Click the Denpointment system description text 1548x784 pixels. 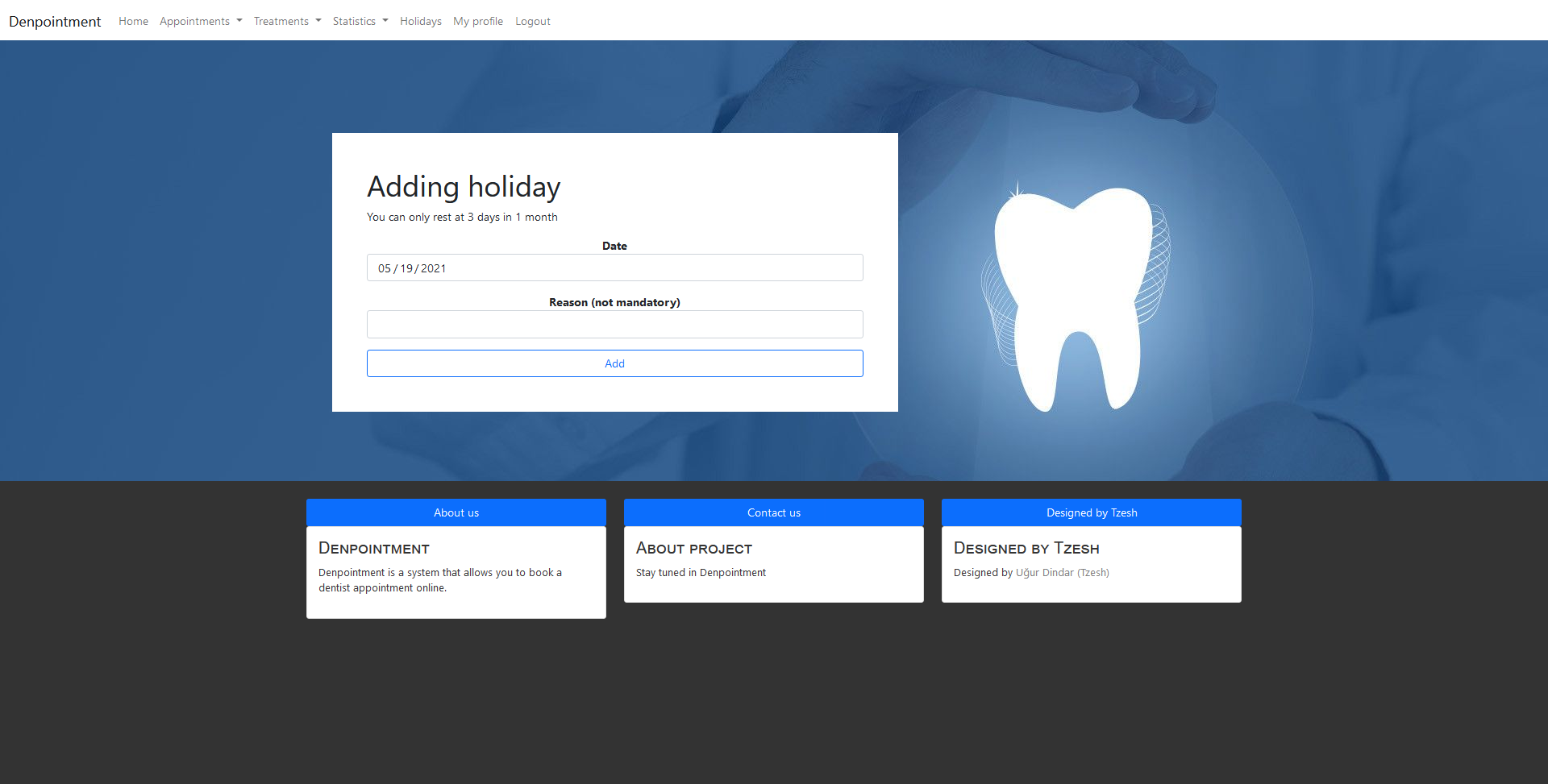440,580
